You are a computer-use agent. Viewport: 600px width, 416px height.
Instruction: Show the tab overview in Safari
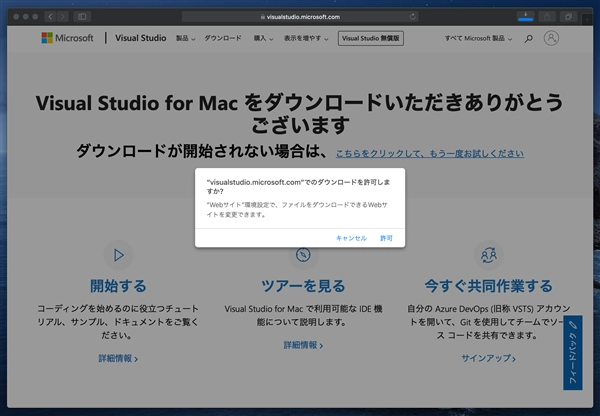569,16
